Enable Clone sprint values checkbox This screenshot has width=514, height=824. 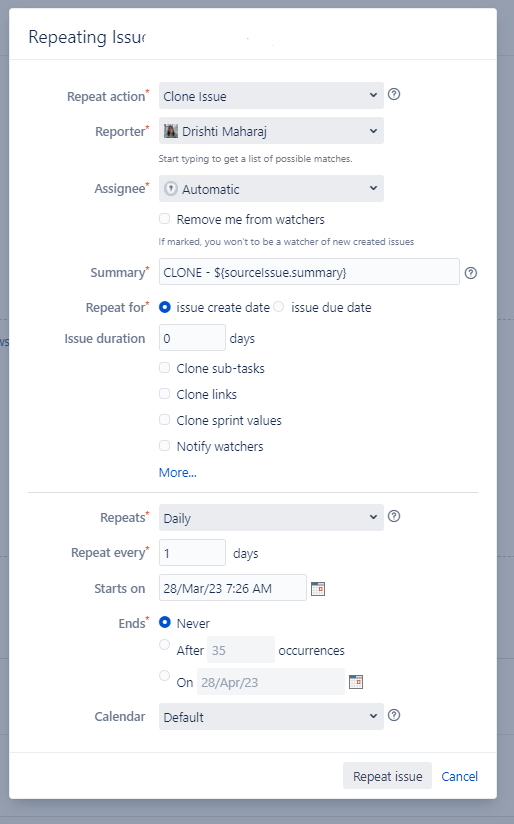[x=165, y=419]
